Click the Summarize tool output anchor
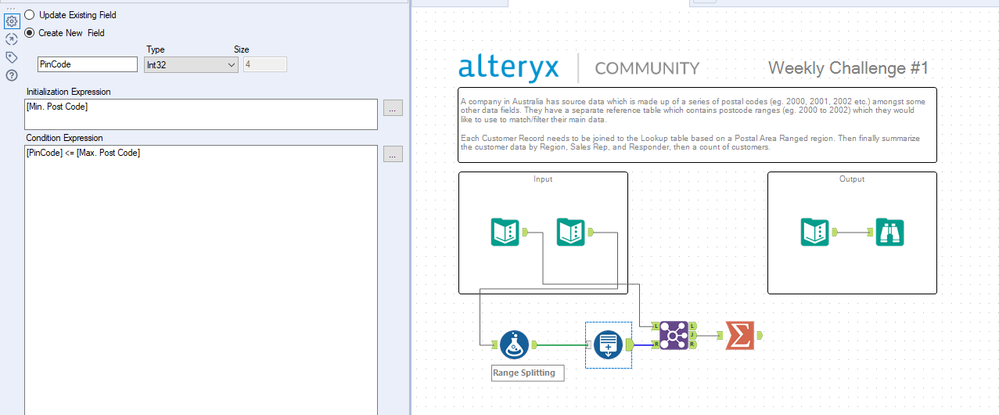The height and width of the screenshot is (415, 999). pyautogui.click(x=759, y=335)
